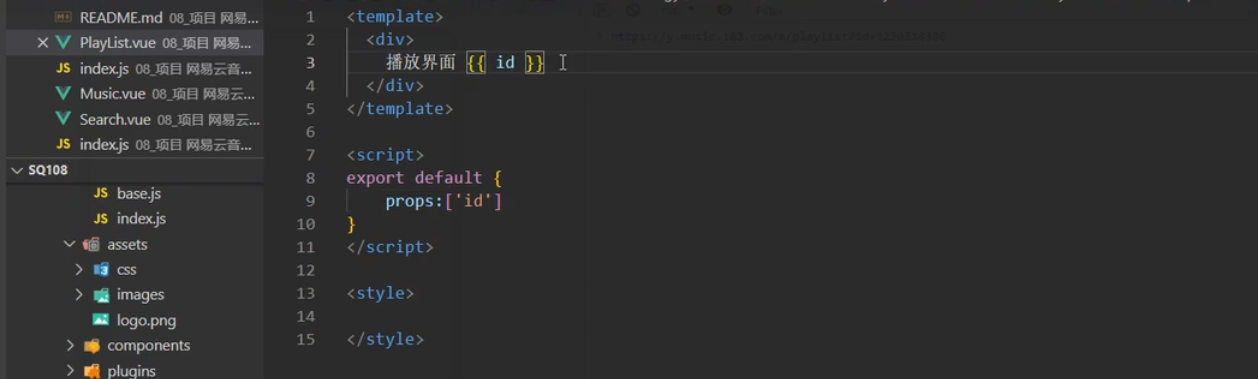This screenshot has height=379, width=1258.
Task: Click the image icon beside logo.png
Action: (x=101, y=320)
